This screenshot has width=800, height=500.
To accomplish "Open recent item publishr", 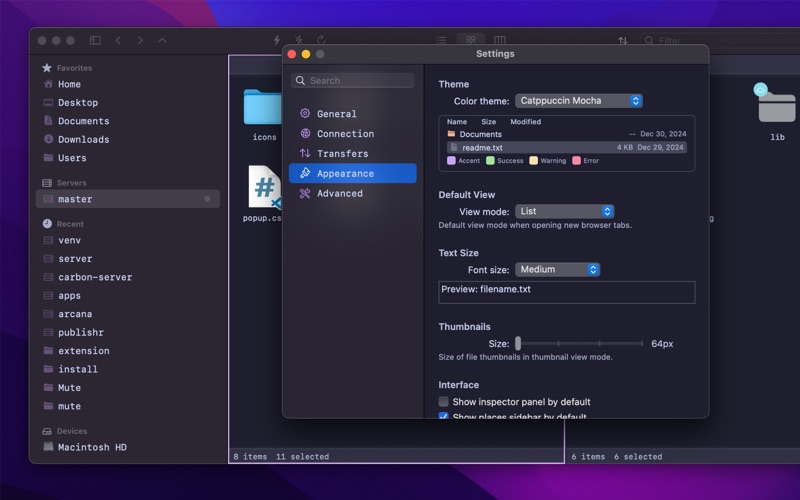I will 81,332.
